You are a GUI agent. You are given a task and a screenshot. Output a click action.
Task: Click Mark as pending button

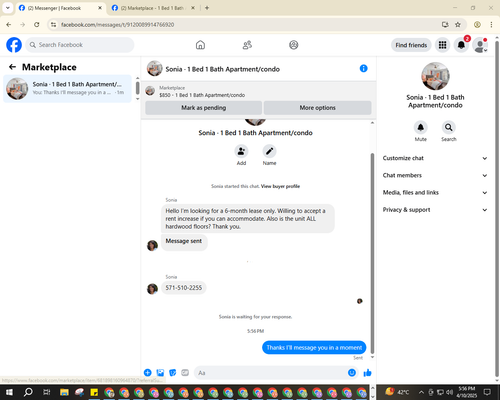203,108
